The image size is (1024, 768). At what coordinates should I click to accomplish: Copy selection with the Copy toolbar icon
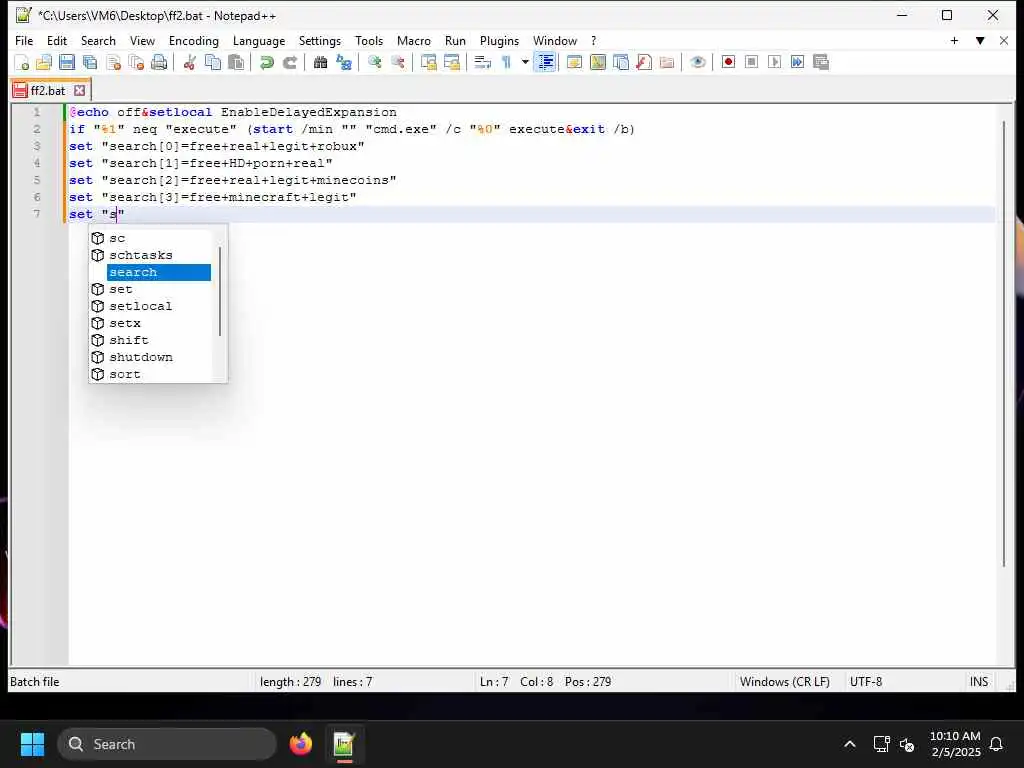[213, 63]
